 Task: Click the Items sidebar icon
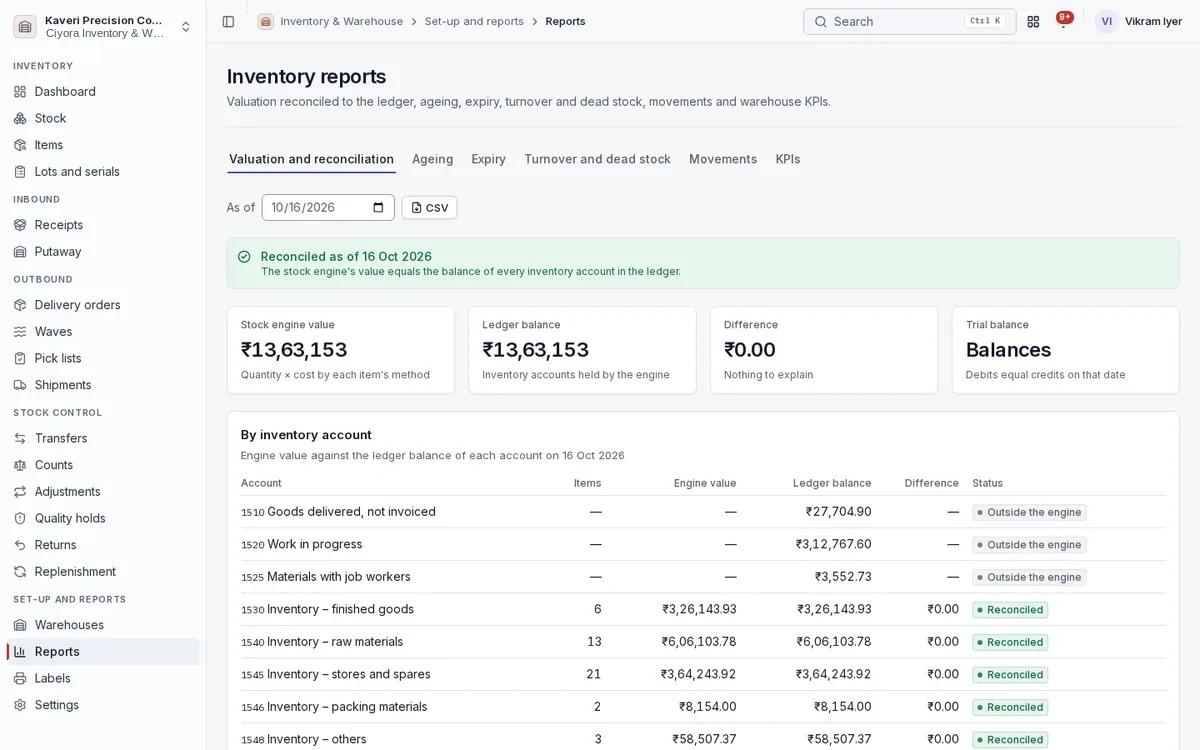coord(20,145)
